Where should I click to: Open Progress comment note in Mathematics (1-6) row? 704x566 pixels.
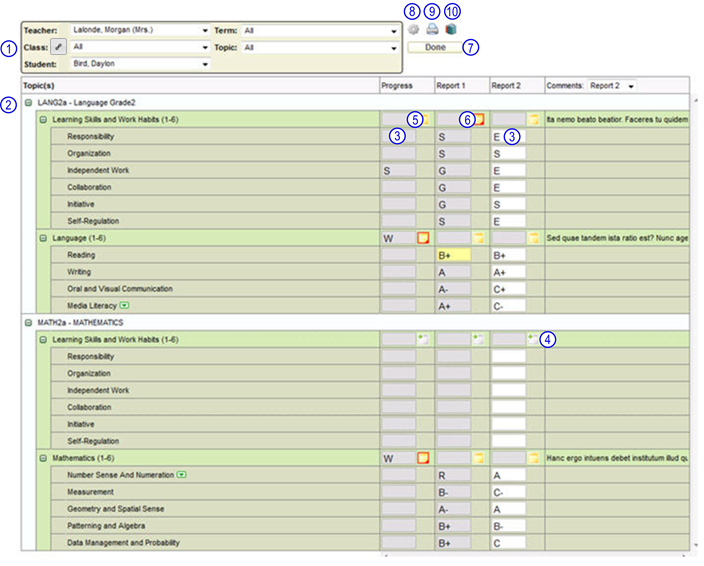coord(423,458)
